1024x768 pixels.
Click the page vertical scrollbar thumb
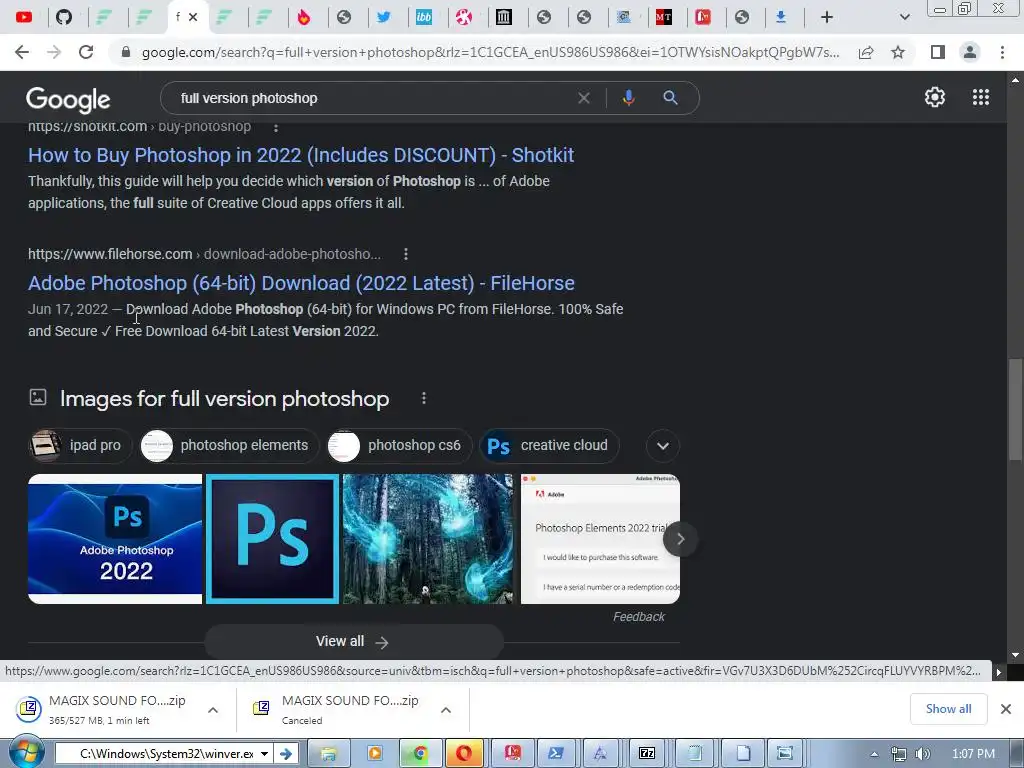[x=1015, y=409]
